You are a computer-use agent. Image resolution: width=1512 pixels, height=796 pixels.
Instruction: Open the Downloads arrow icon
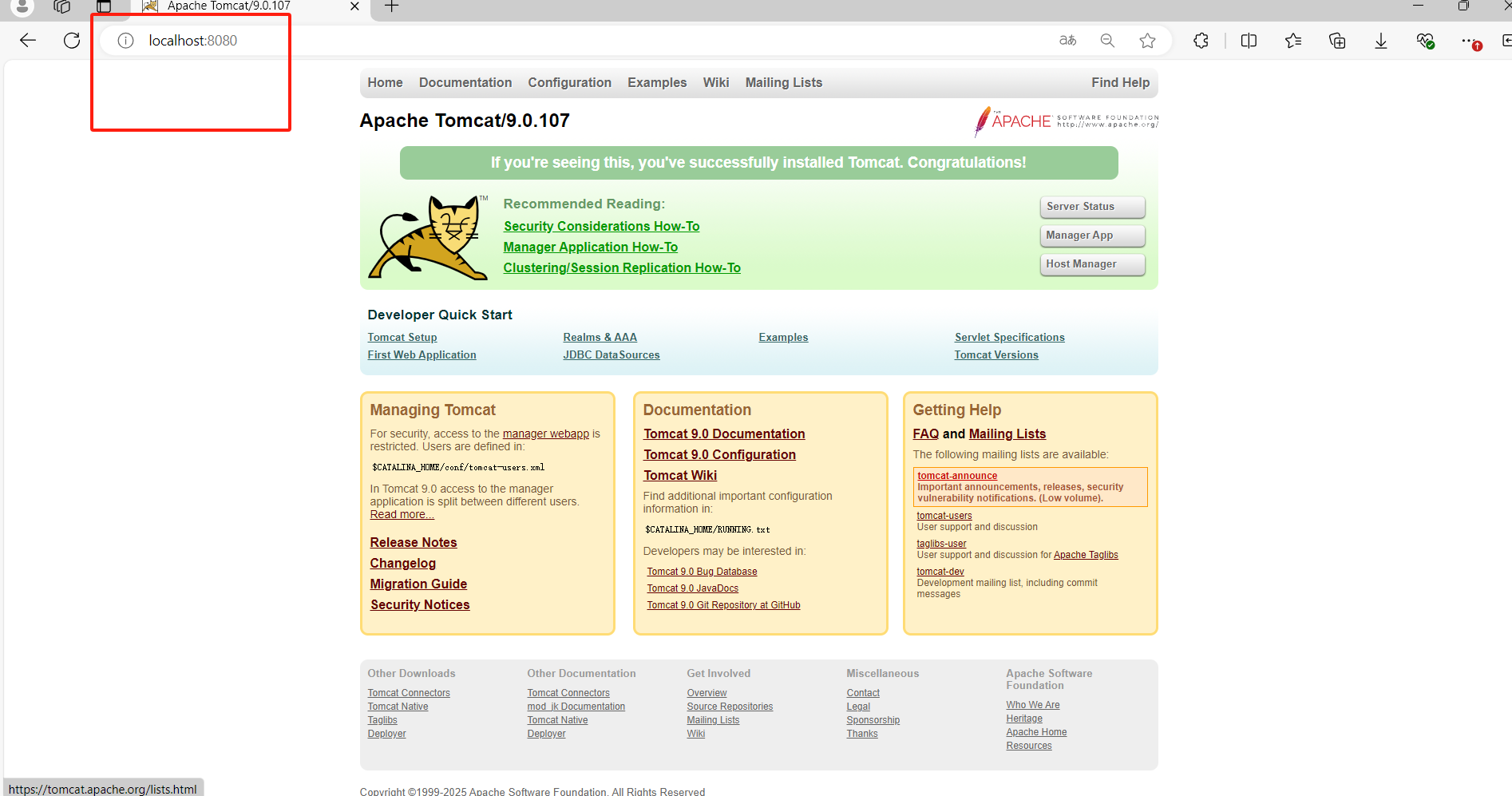pyautogui.click(x=1381, y=41)
